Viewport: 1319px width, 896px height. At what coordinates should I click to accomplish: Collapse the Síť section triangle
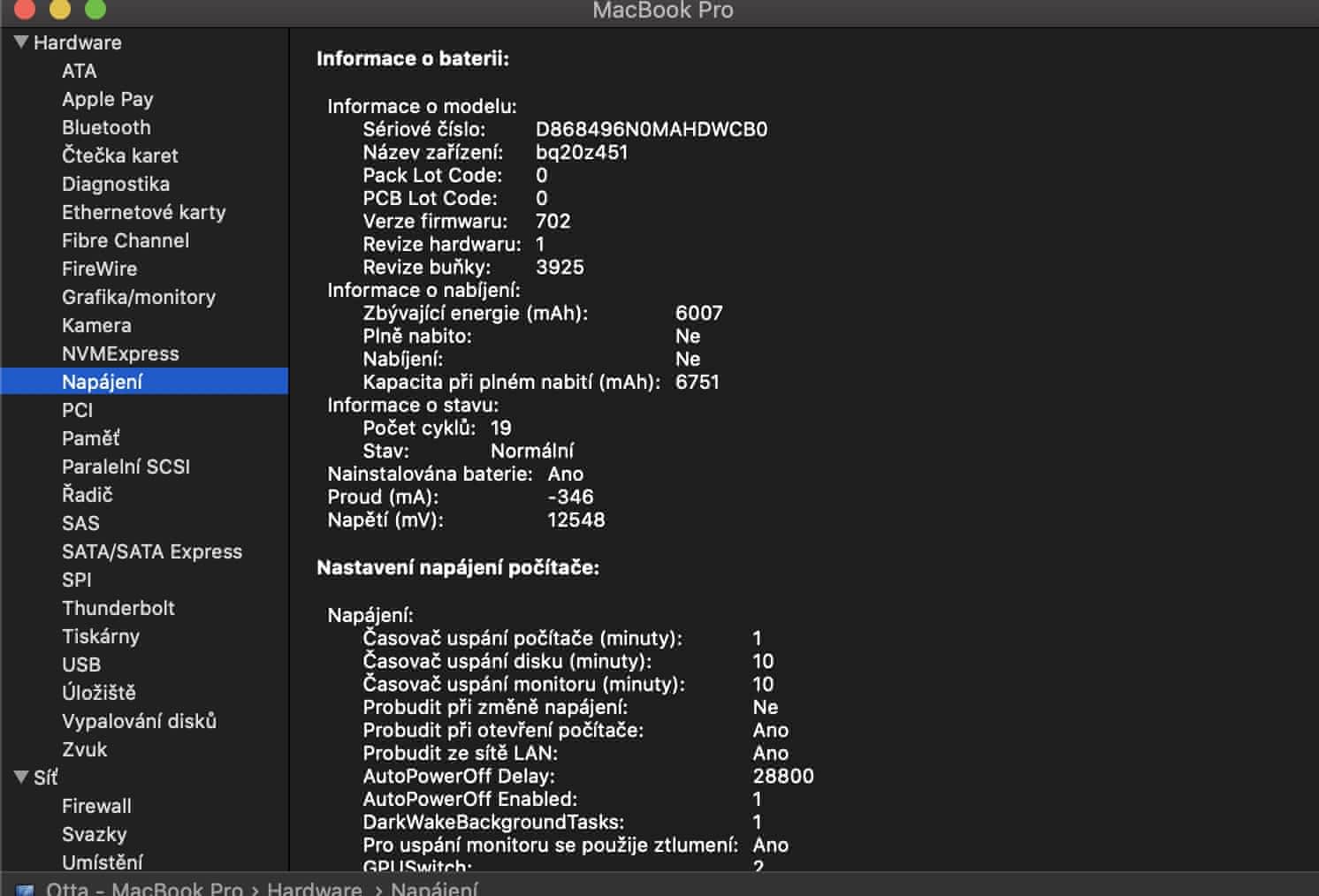coord(21,778)
